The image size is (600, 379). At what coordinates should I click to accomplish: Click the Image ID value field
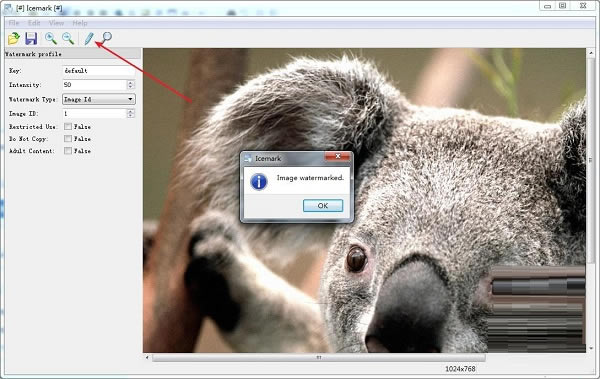95,113
